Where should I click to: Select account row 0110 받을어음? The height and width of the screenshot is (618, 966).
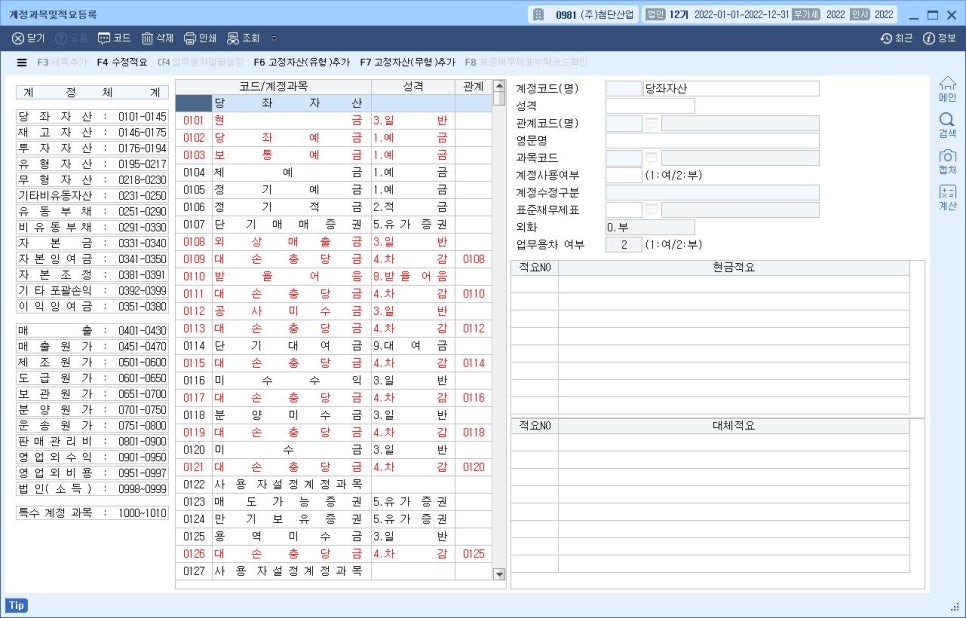[x=334, y=276]
